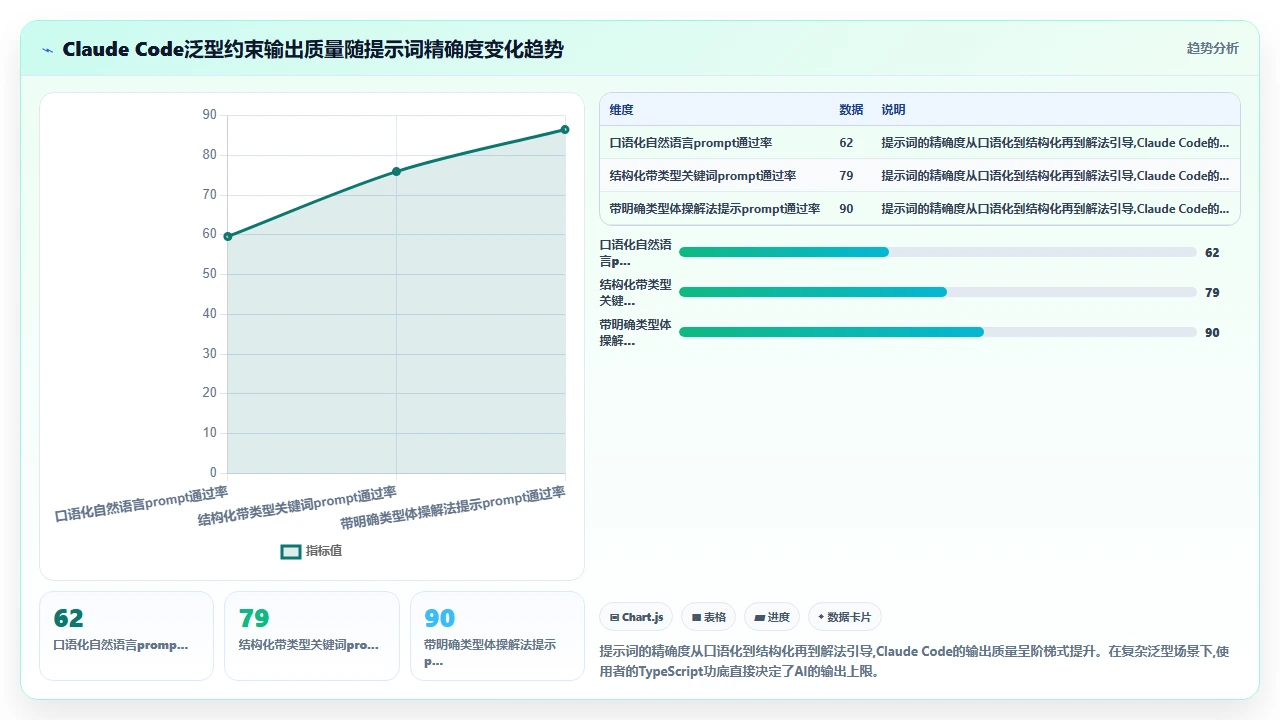Screen dimensions: 1280x720
Task: Click table cell value 90
Action: (x=846, y=209)
